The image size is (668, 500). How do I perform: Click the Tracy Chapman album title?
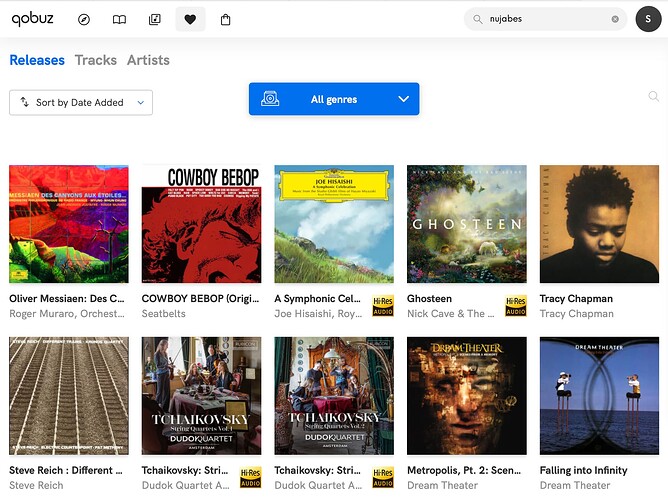(x=576, y=299)
